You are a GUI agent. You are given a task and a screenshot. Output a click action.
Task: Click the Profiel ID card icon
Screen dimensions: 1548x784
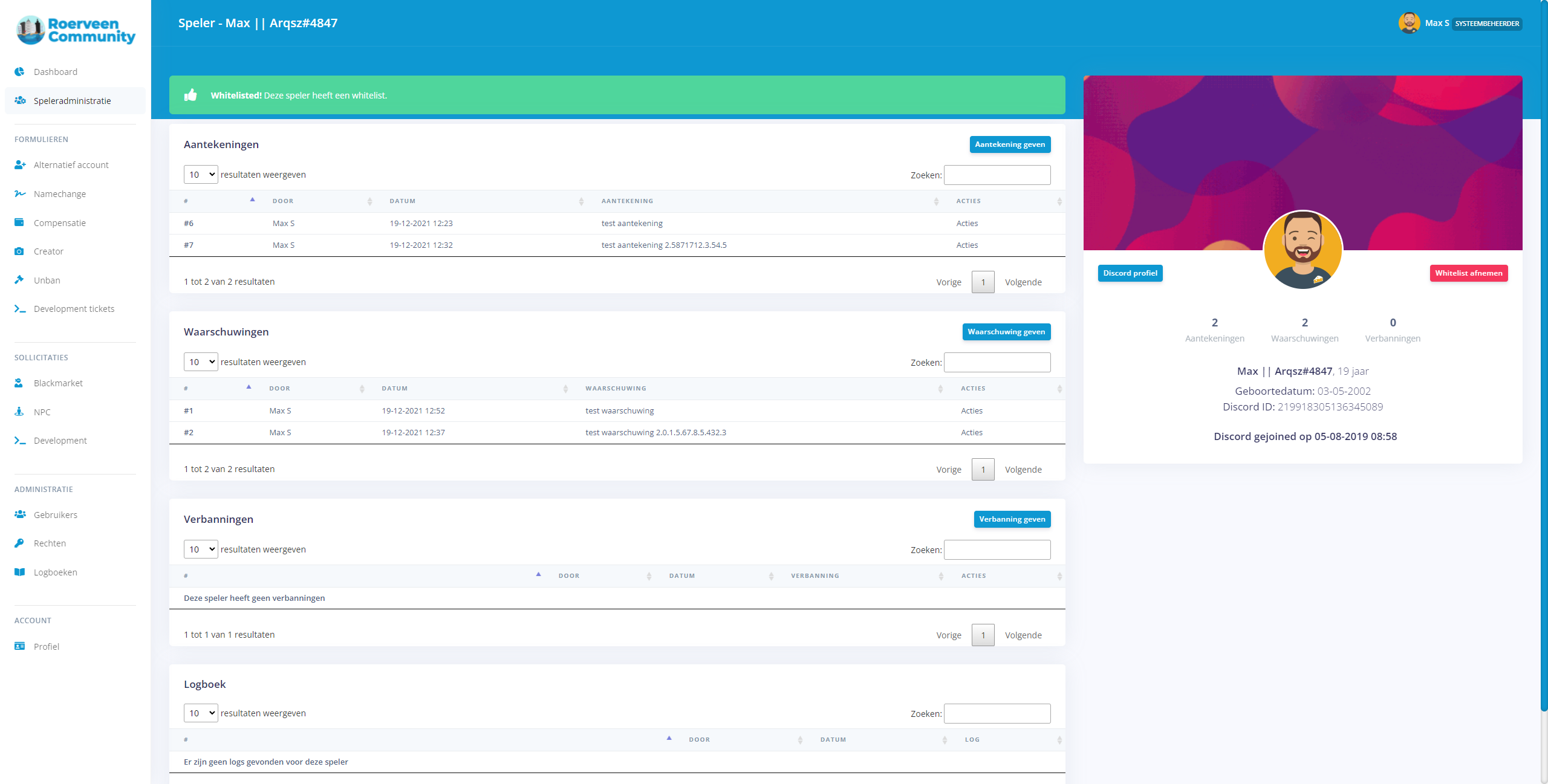19,646
